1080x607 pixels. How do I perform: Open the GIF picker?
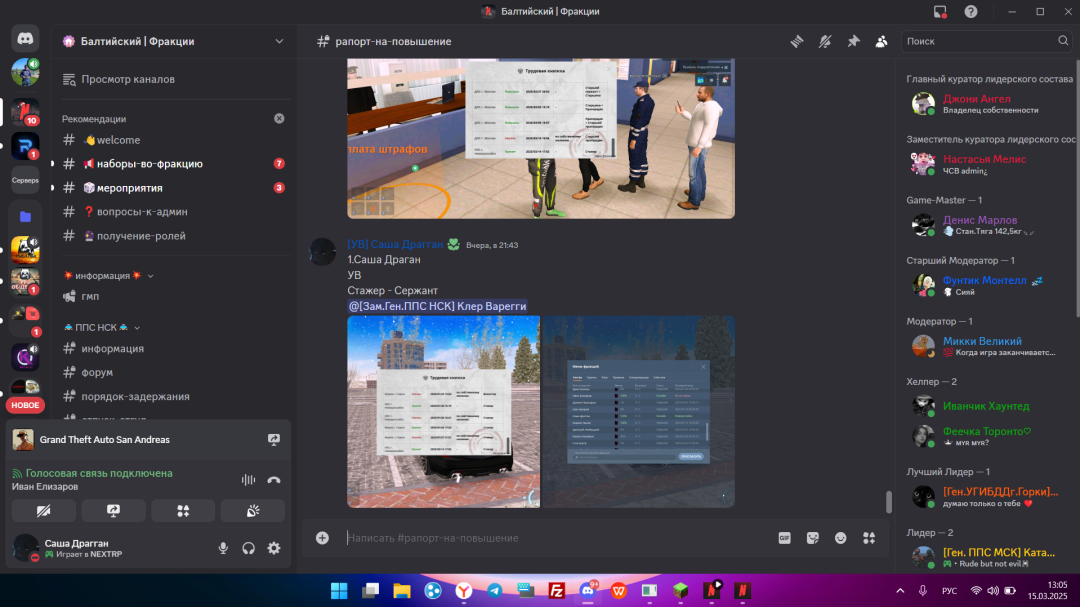tap(785, 537)
